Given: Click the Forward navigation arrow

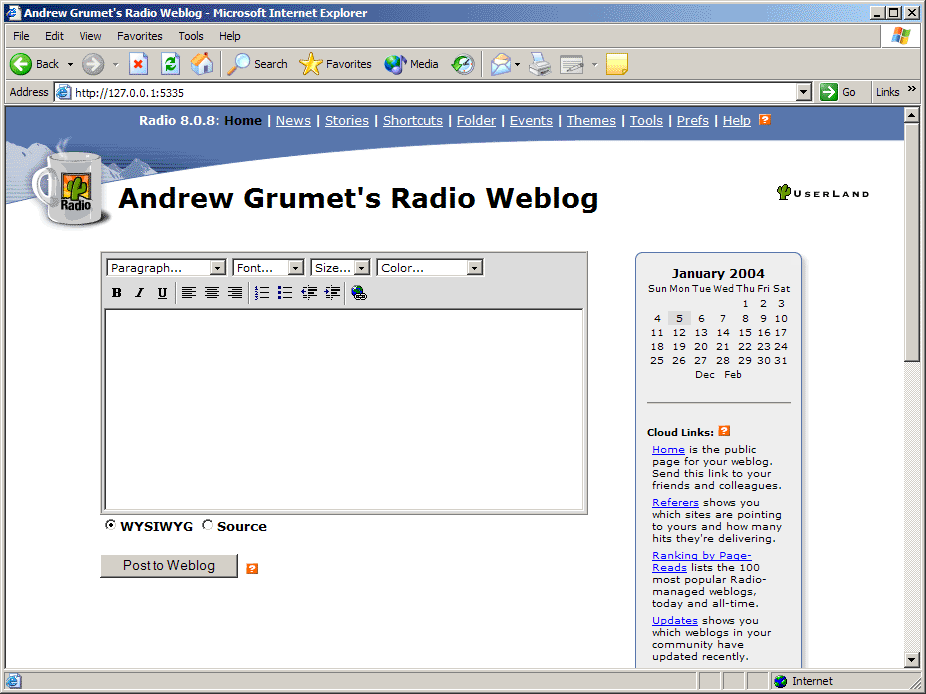Looking at the screenshot, I should tap(93, 64).
